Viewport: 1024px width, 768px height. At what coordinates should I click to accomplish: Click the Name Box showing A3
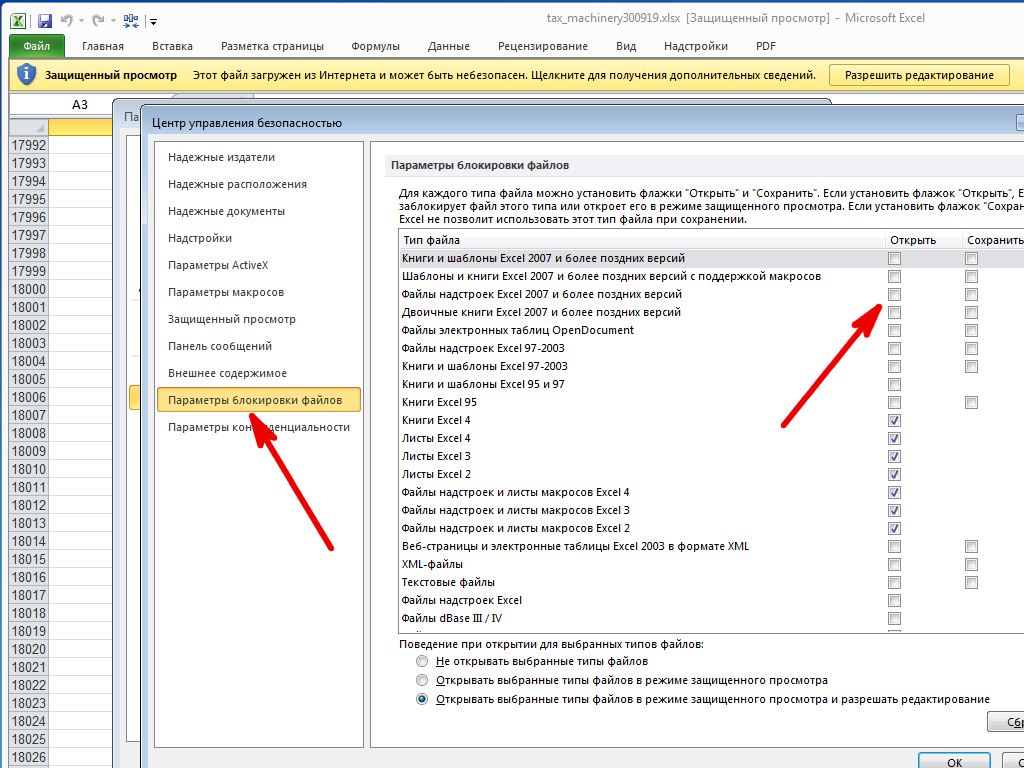tap(80, 104)
